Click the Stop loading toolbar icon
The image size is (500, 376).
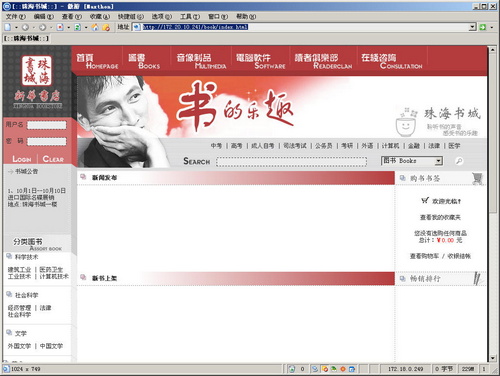click(60, 27)
